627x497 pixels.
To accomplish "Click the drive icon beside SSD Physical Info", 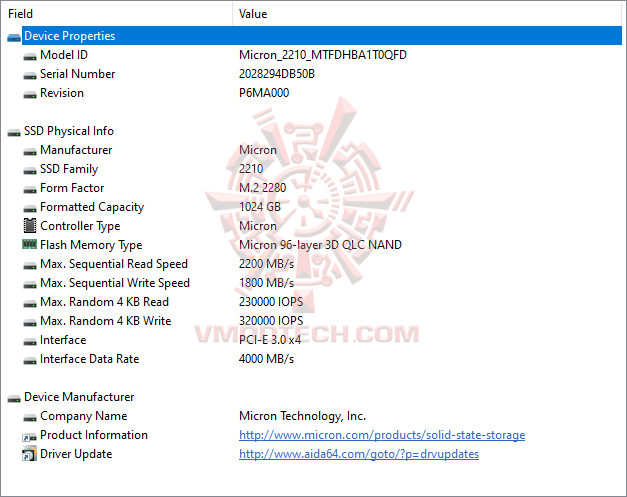I will 14,133.
